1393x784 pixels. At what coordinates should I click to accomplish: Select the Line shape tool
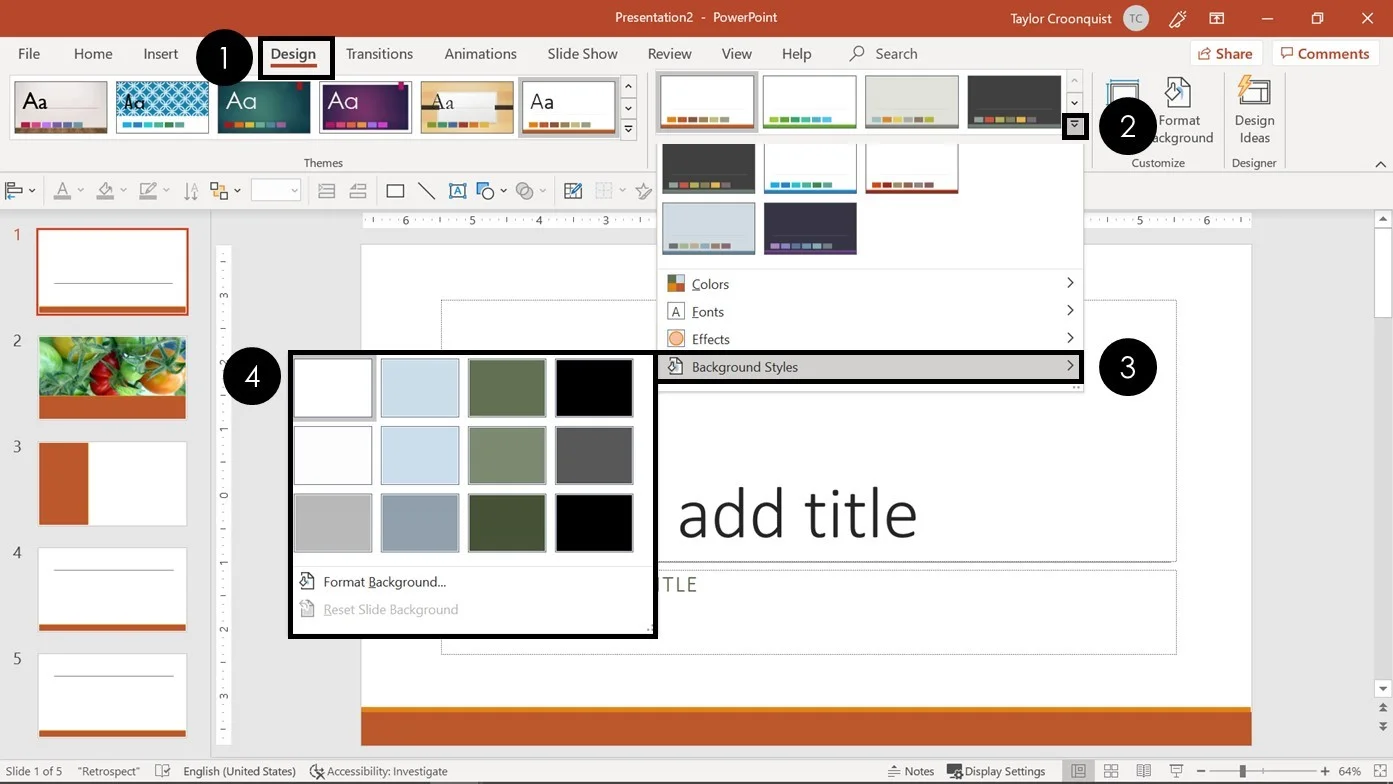[x=426, y=190]
